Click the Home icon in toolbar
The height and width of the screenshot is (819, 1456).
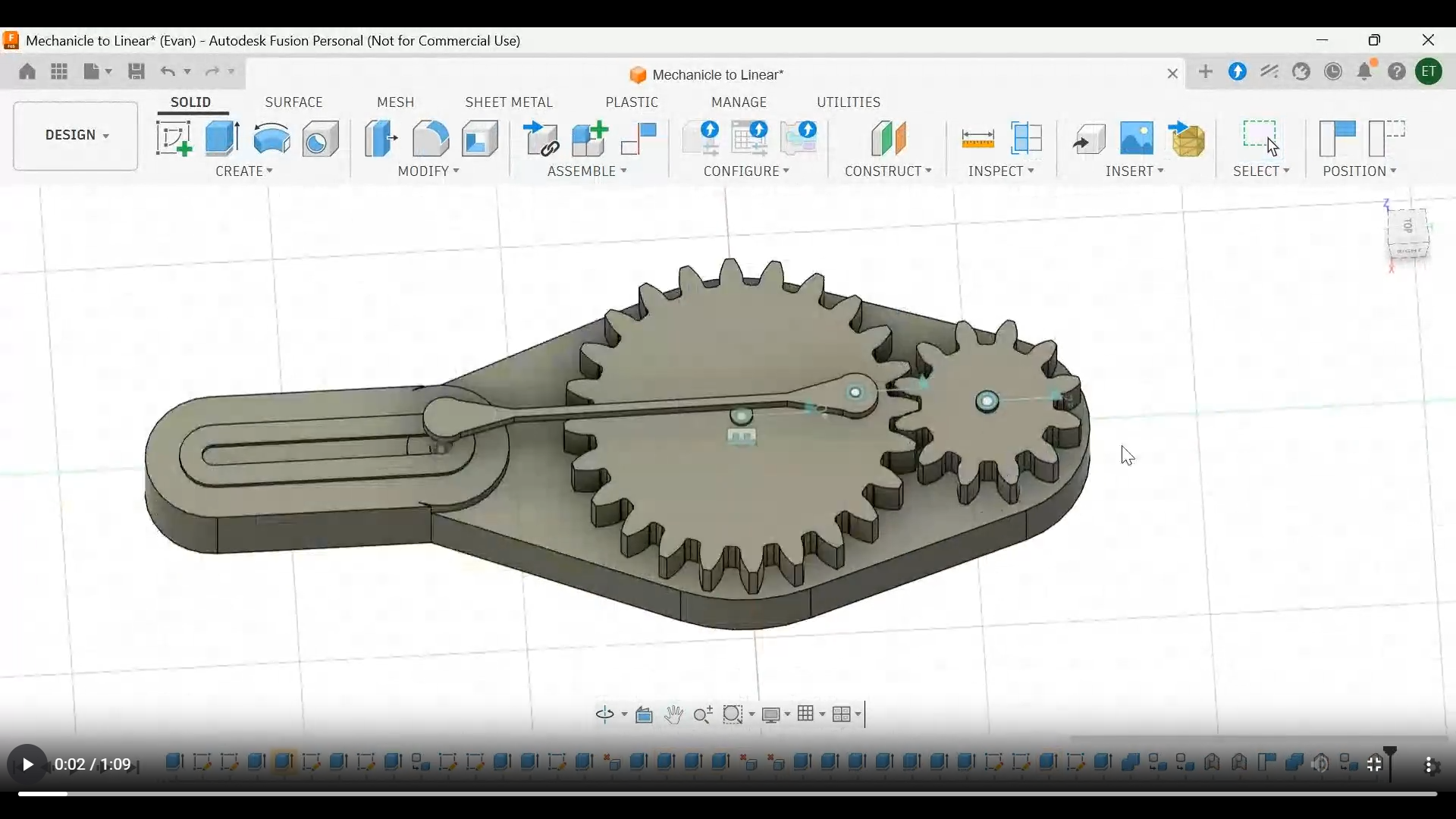point(27,71)
